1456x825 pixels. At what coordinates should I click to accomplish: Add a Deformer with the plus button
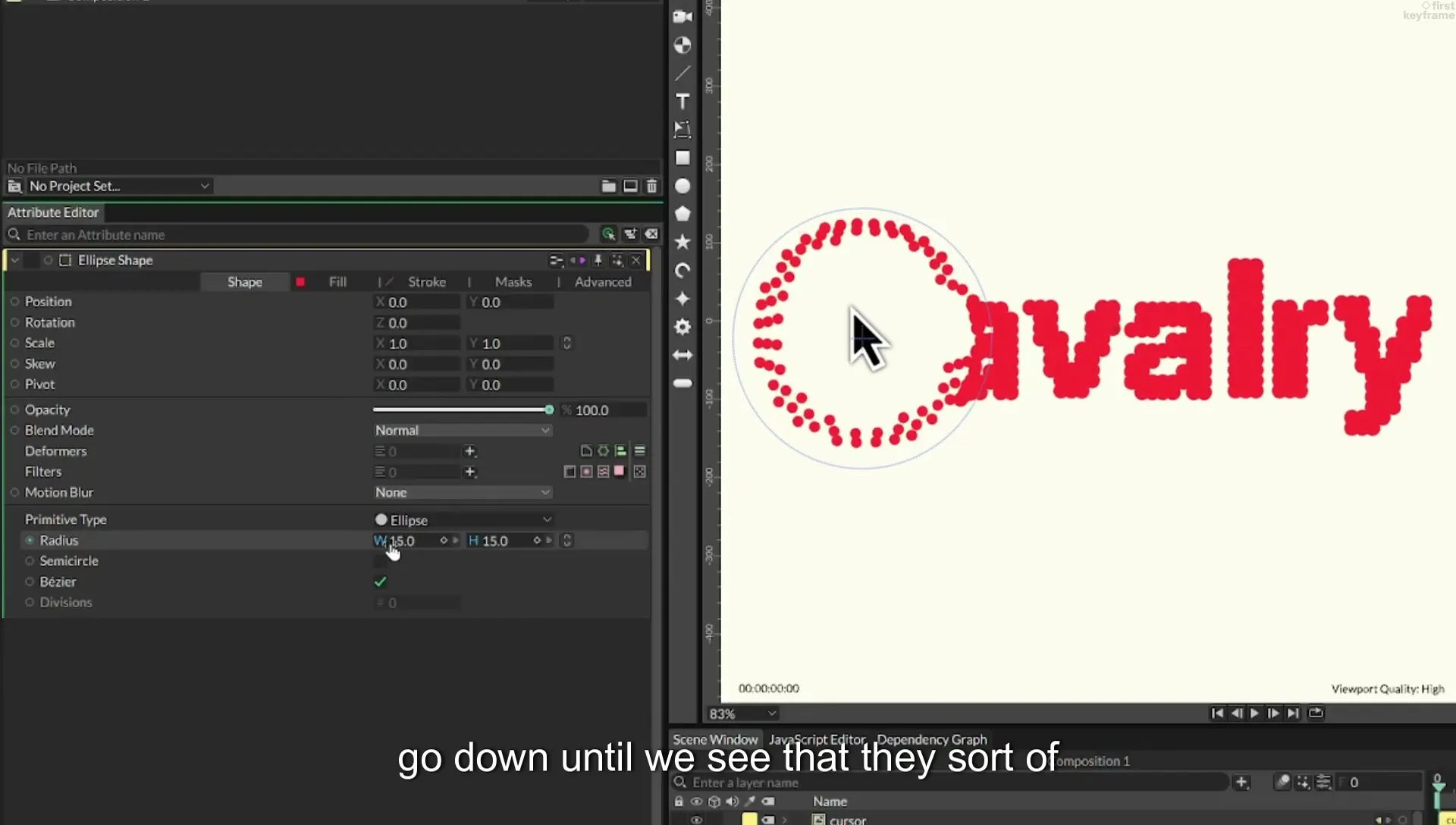(469, 451)
